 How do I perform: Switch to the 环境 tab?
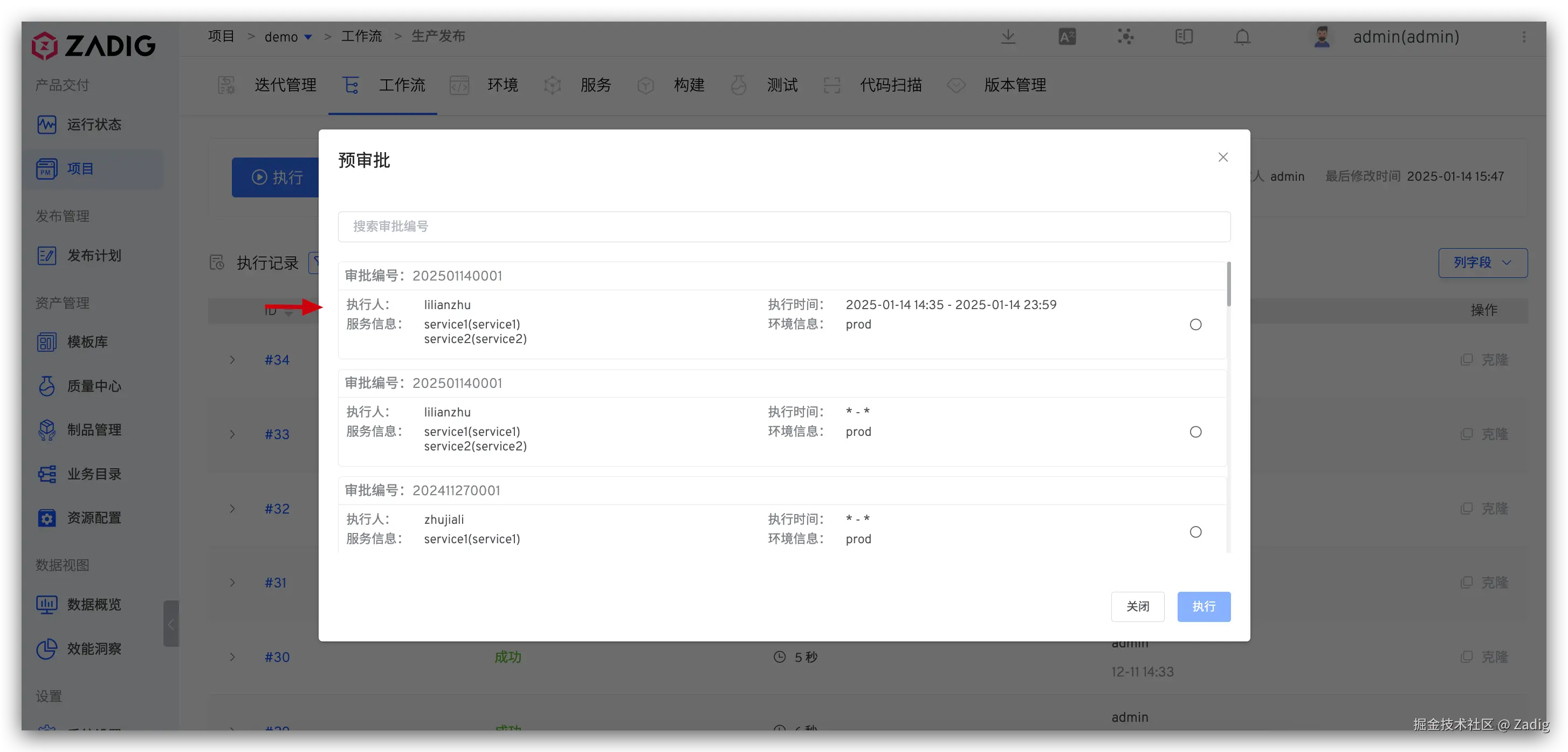[502, 85]
